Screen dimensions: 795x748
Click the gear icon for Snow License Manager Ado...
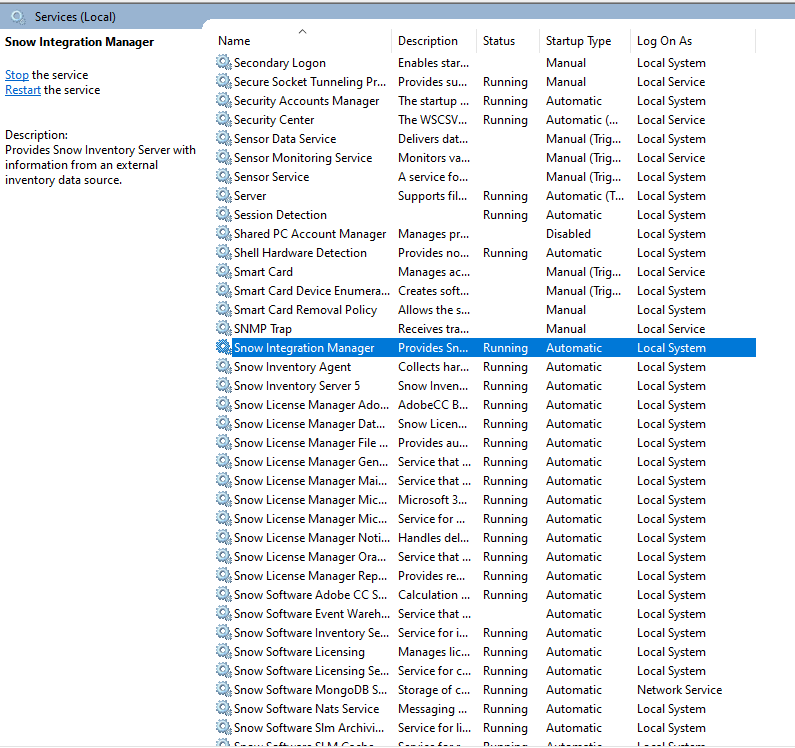coord(224,404)
